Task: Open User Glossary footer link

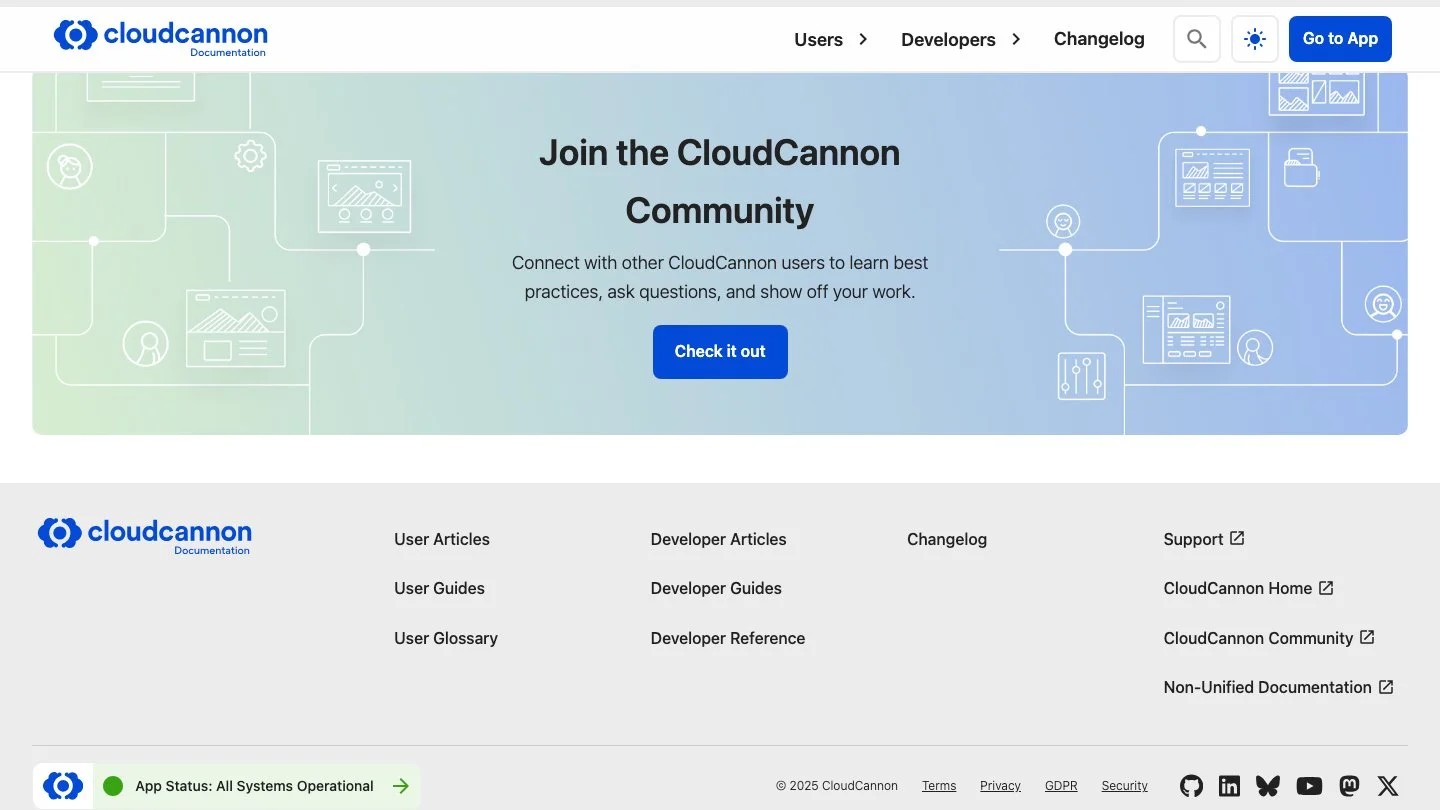Action: tap(446, 638)
